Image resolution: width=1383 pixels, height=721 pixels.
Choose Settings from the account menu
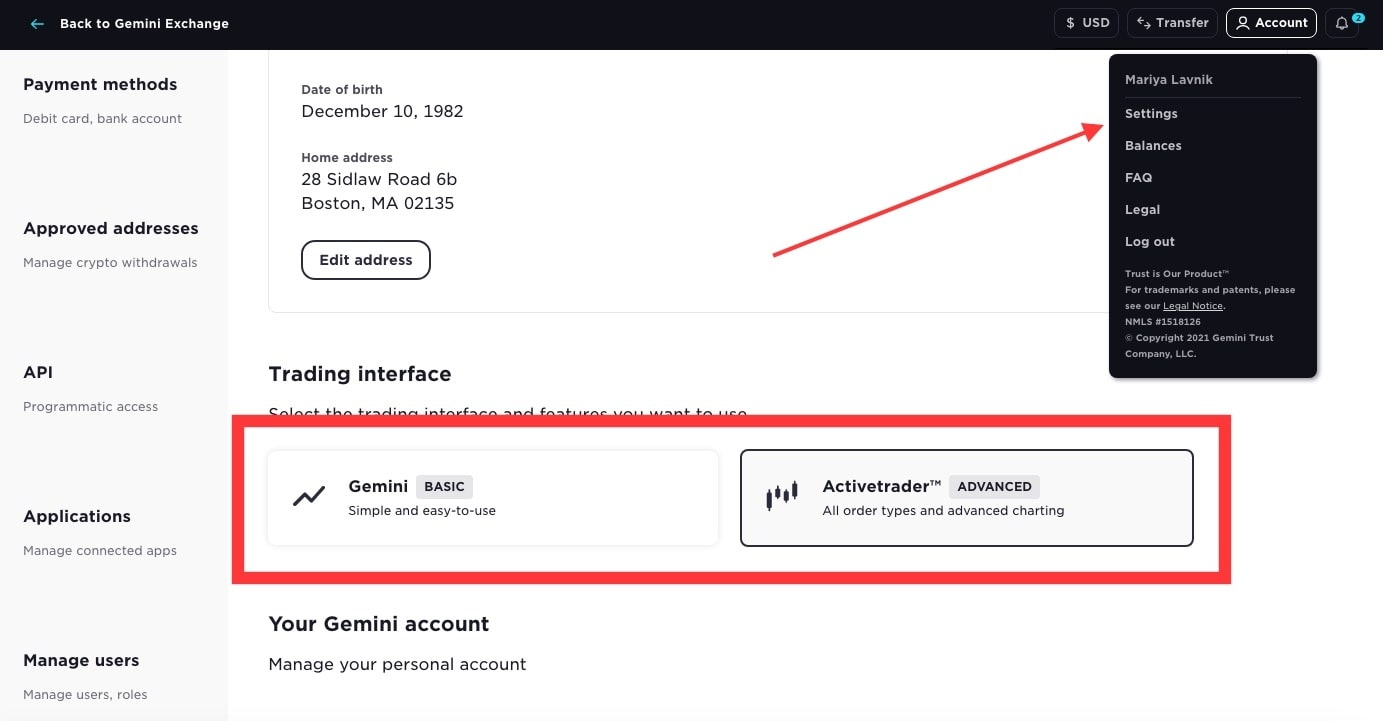1150,113
